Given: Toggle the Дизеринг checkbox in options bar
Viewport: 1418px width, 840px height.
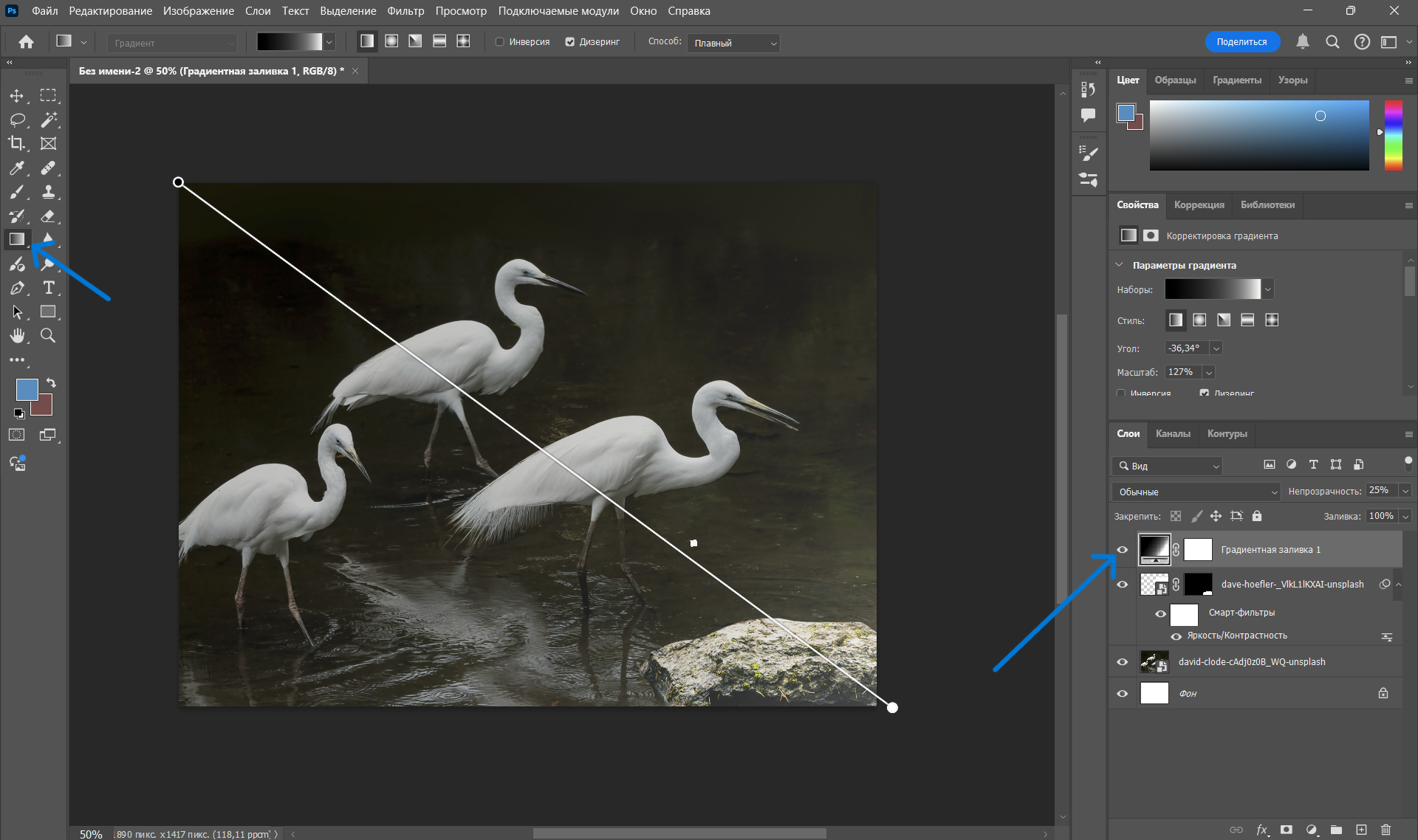Looking at the screenshot, I should [570, 42].
